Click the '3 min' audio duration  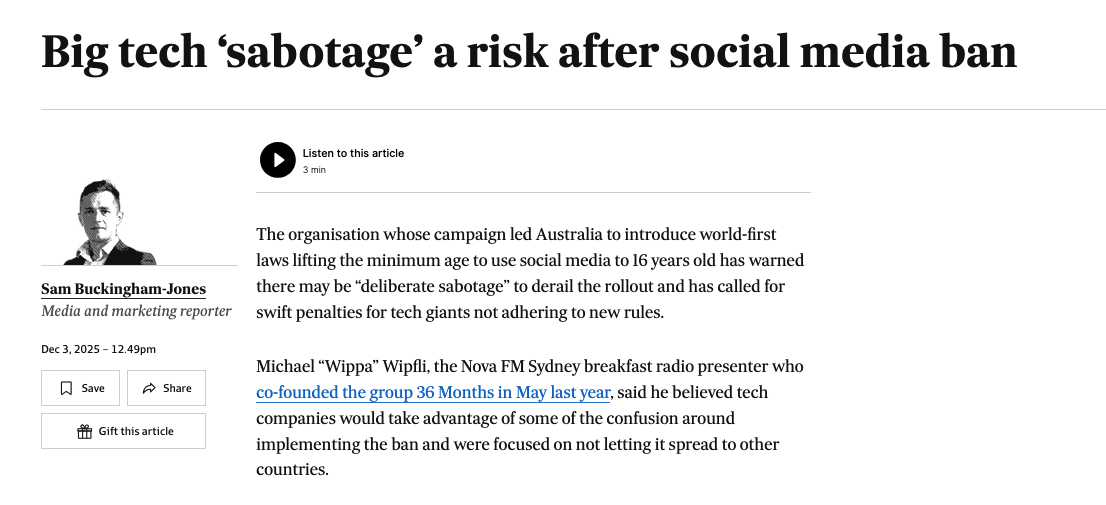[314, 170]
